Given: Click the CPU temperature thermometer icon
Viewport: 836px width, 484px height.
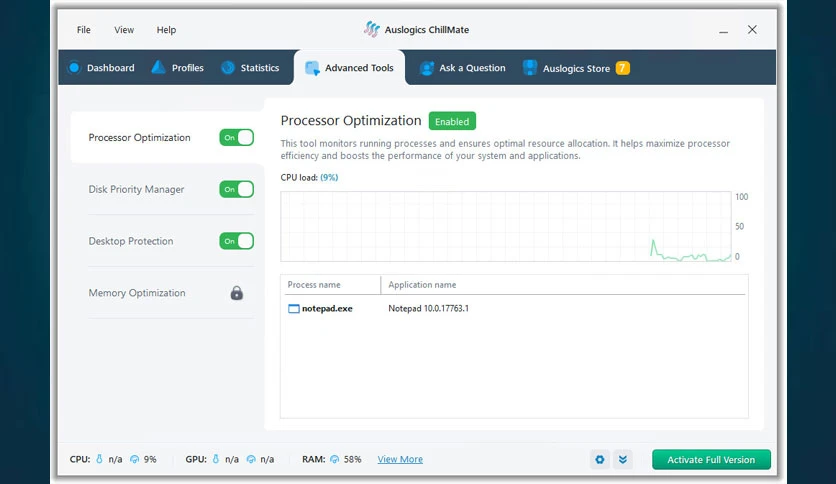Looking at the screenshot, I should 99,459.
